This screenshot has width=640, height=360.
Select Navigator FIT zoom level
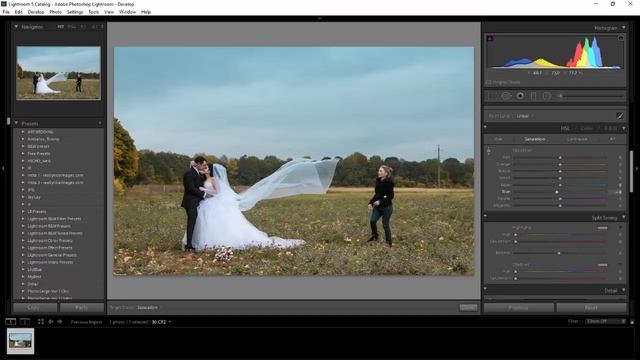pyautogui.click(x=60, y=27)
